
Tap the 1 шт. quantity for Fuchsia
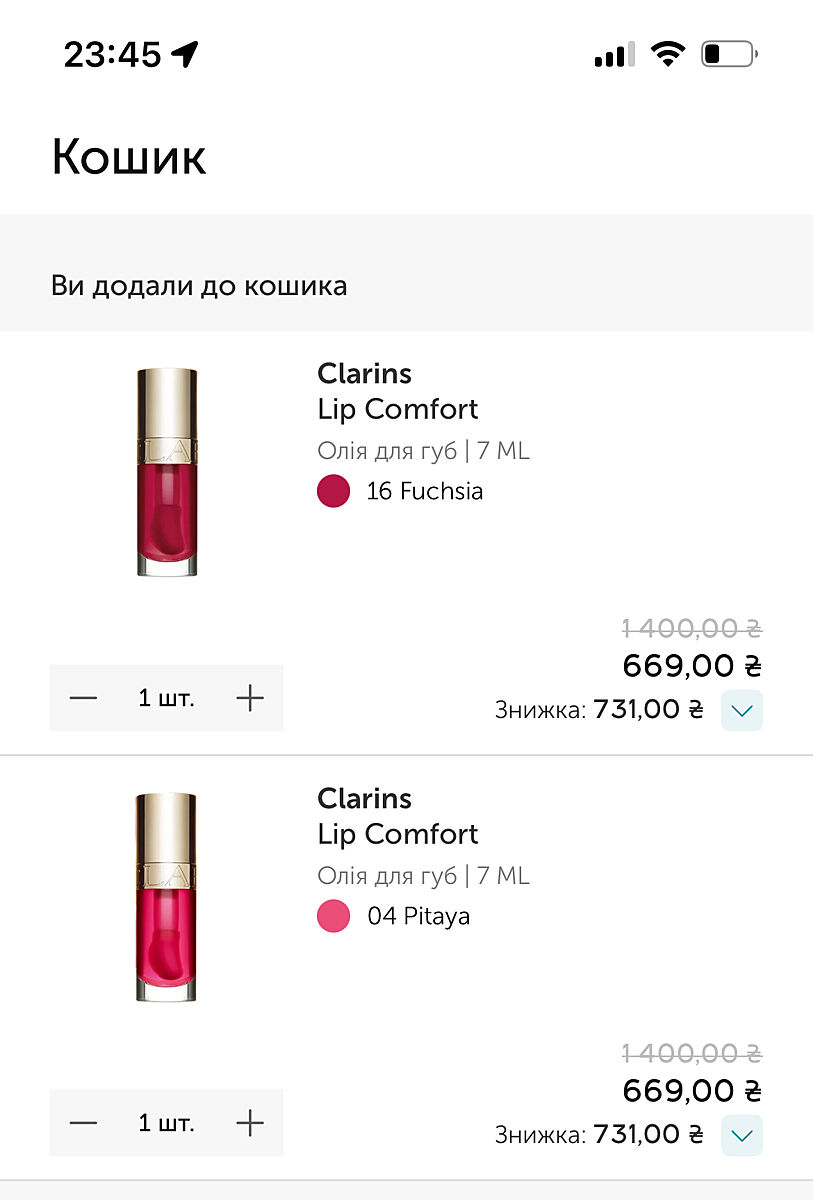coord(166,698)
